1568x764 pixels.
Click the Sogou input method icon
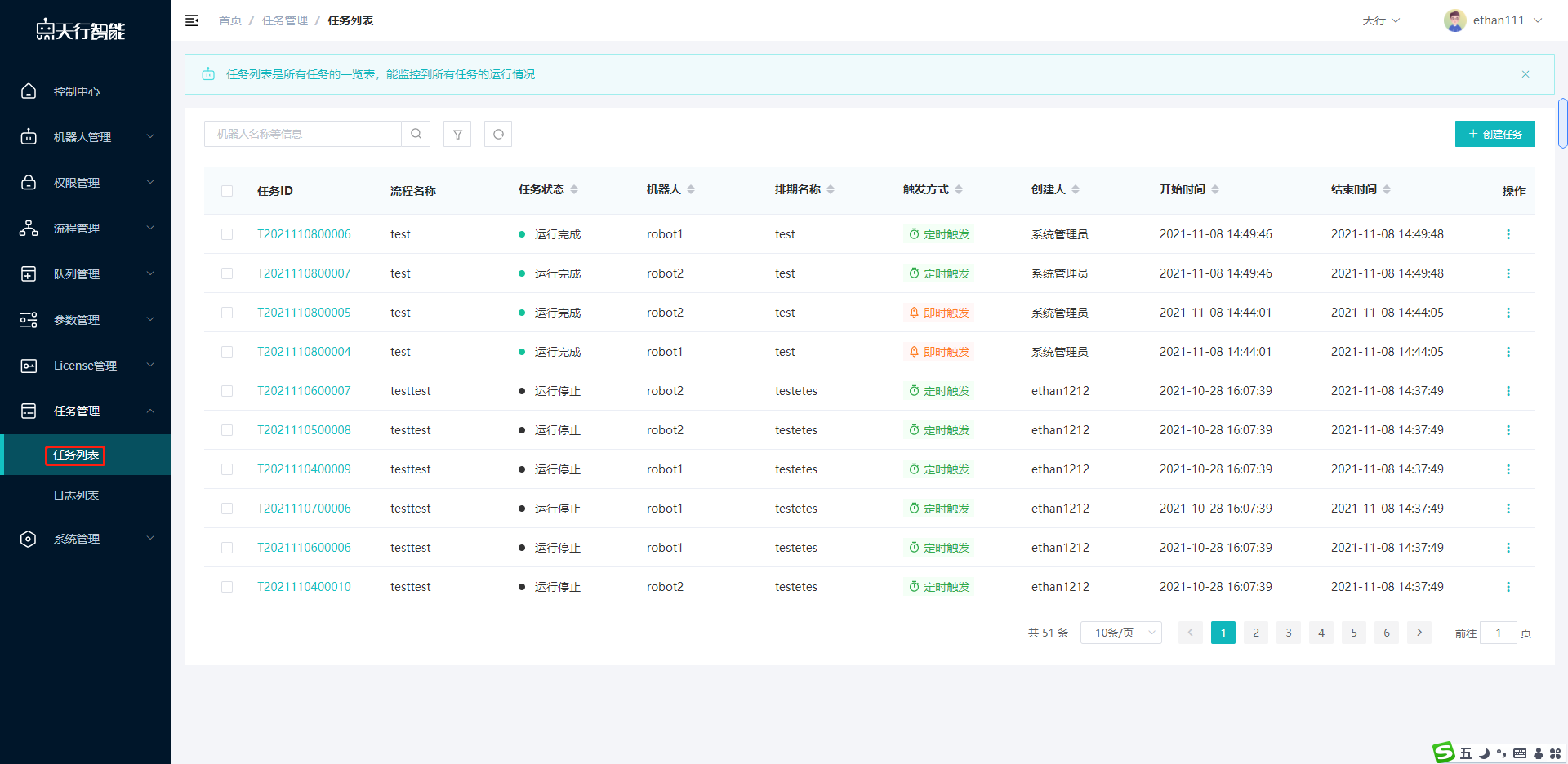[1444, 753]
